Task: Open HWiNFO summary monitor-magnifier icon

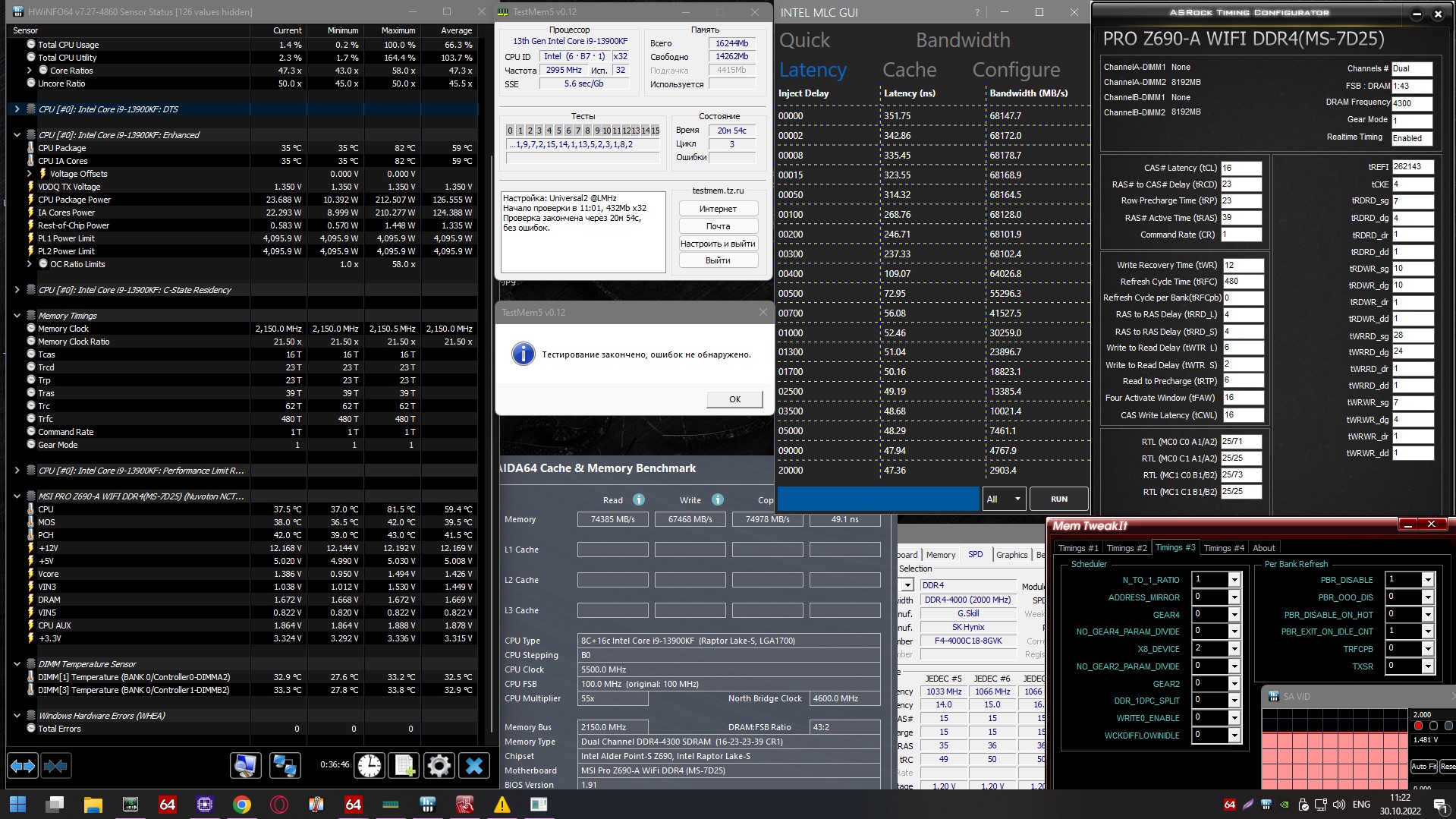Action: tap(245, 766)
